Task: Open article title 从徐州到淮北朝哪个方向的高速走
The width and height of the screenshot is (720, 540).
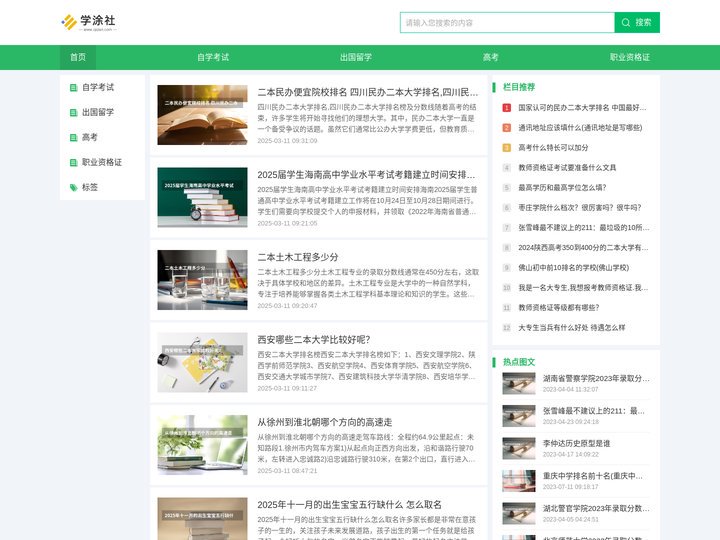Action: point(325,422)
